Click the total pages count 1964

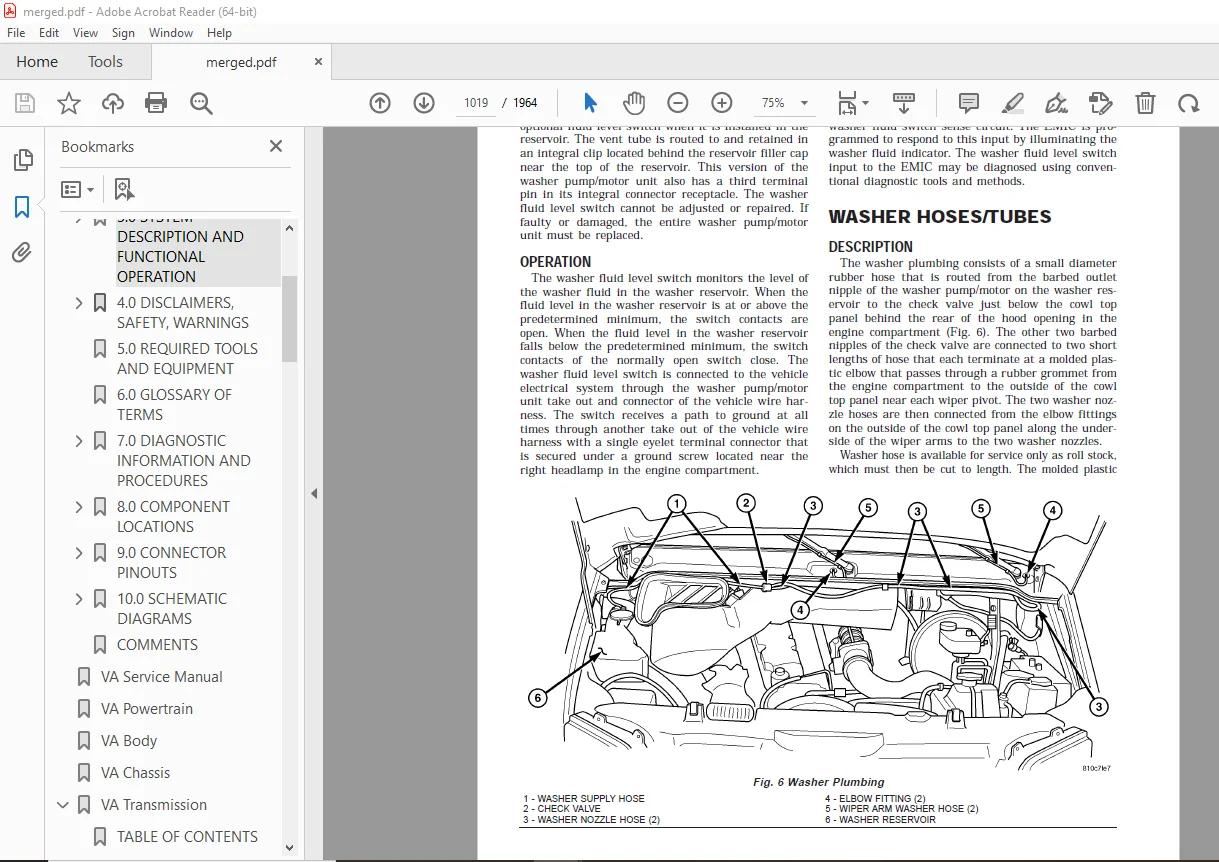525,103
